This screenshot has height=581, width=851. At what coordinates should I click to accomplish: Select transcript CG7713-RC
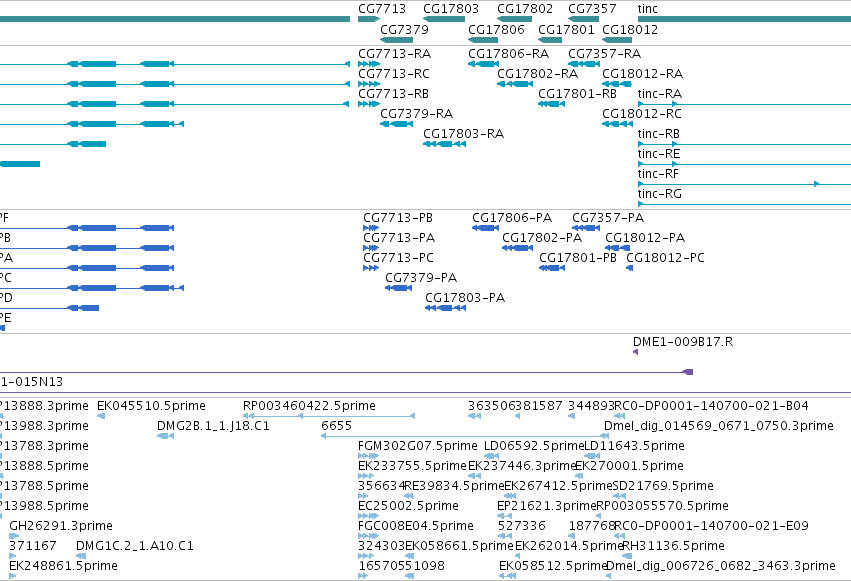(369, 84)
